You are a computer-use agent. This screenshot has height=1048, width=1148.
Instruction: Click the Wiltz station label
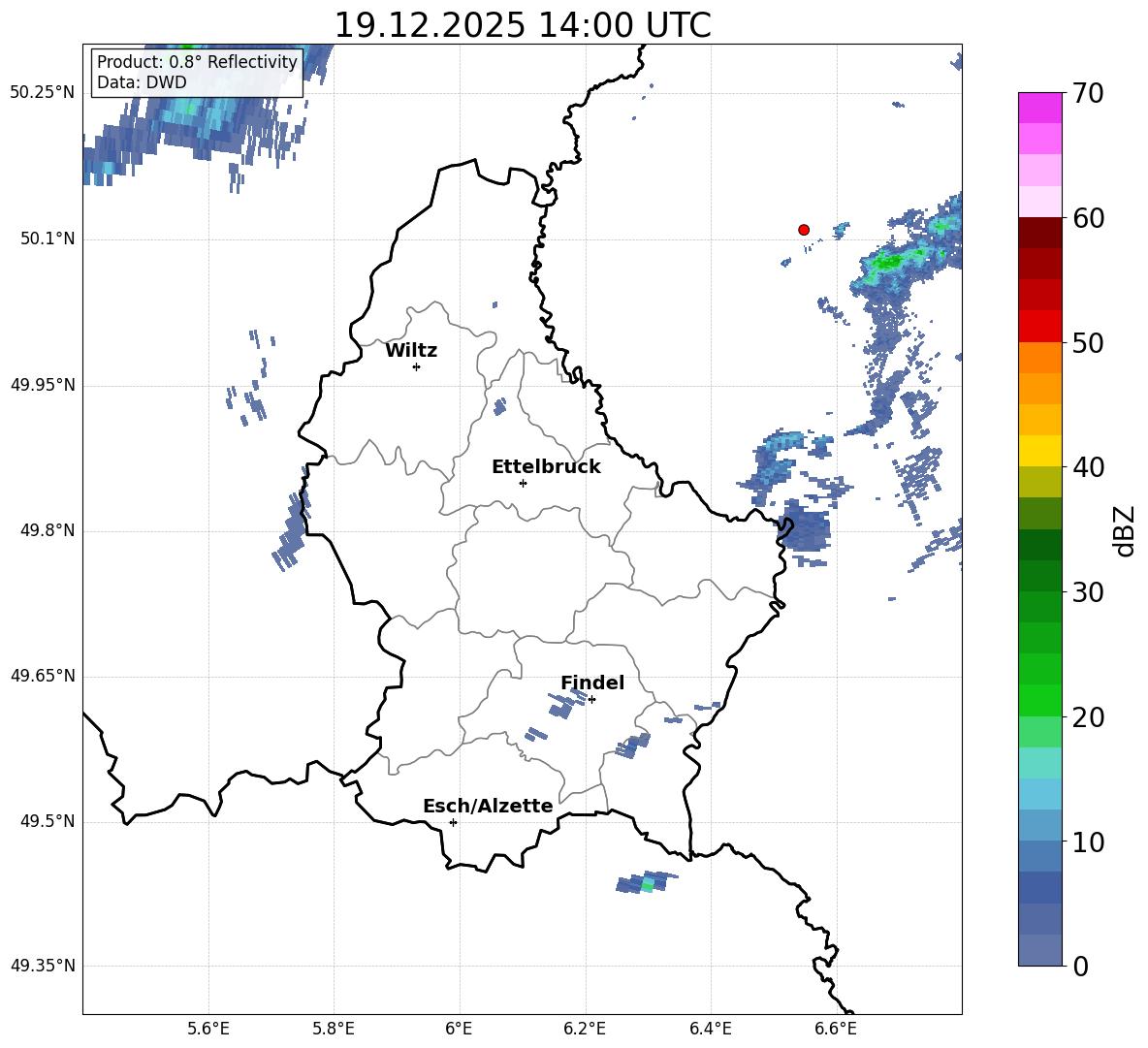tap(411, 351)
